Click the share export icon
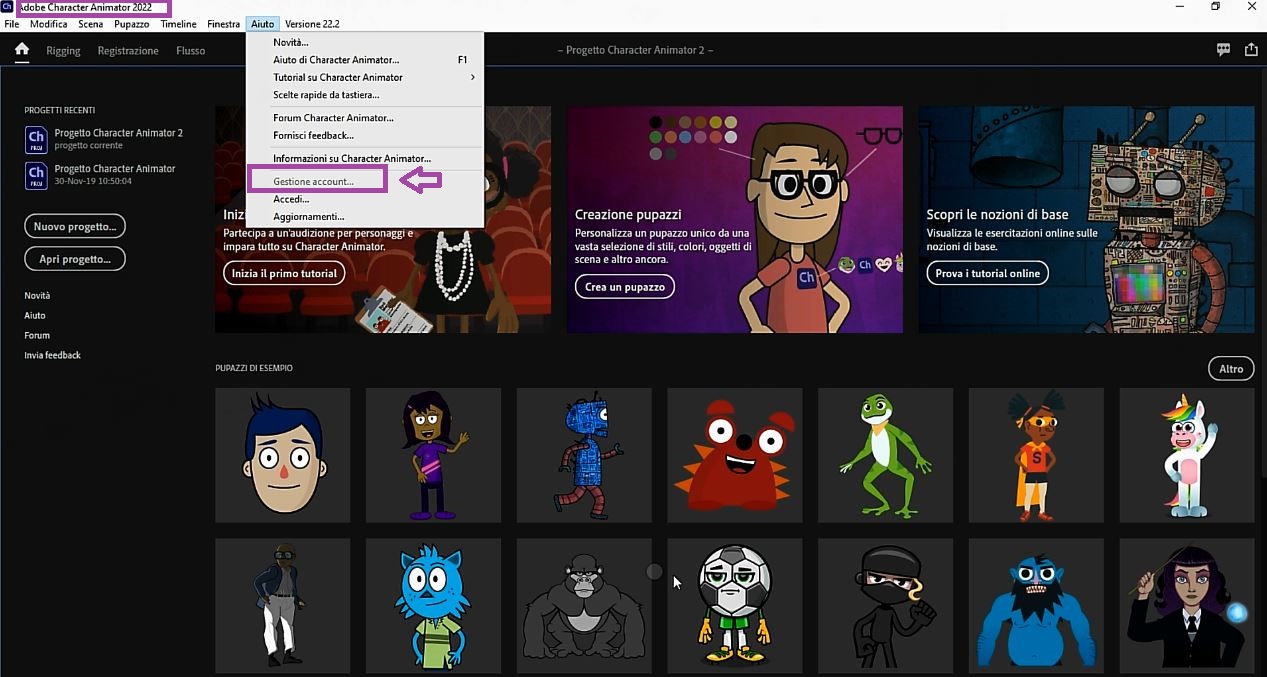This screenshot has width=1267, height=677. [x=1251, y=50]
